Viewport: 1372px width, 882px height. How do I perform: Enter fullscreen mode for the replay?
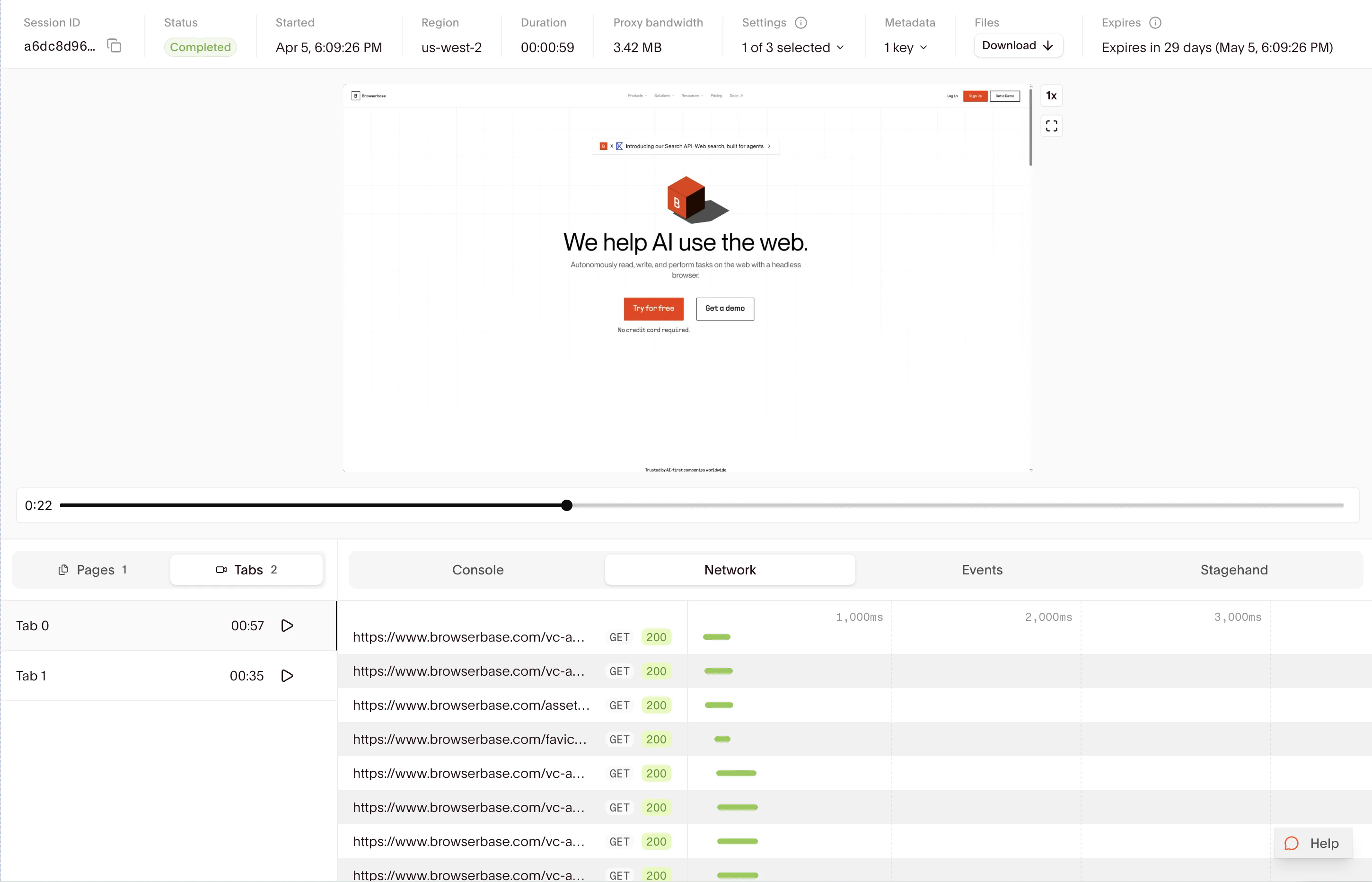point(1051,125)
